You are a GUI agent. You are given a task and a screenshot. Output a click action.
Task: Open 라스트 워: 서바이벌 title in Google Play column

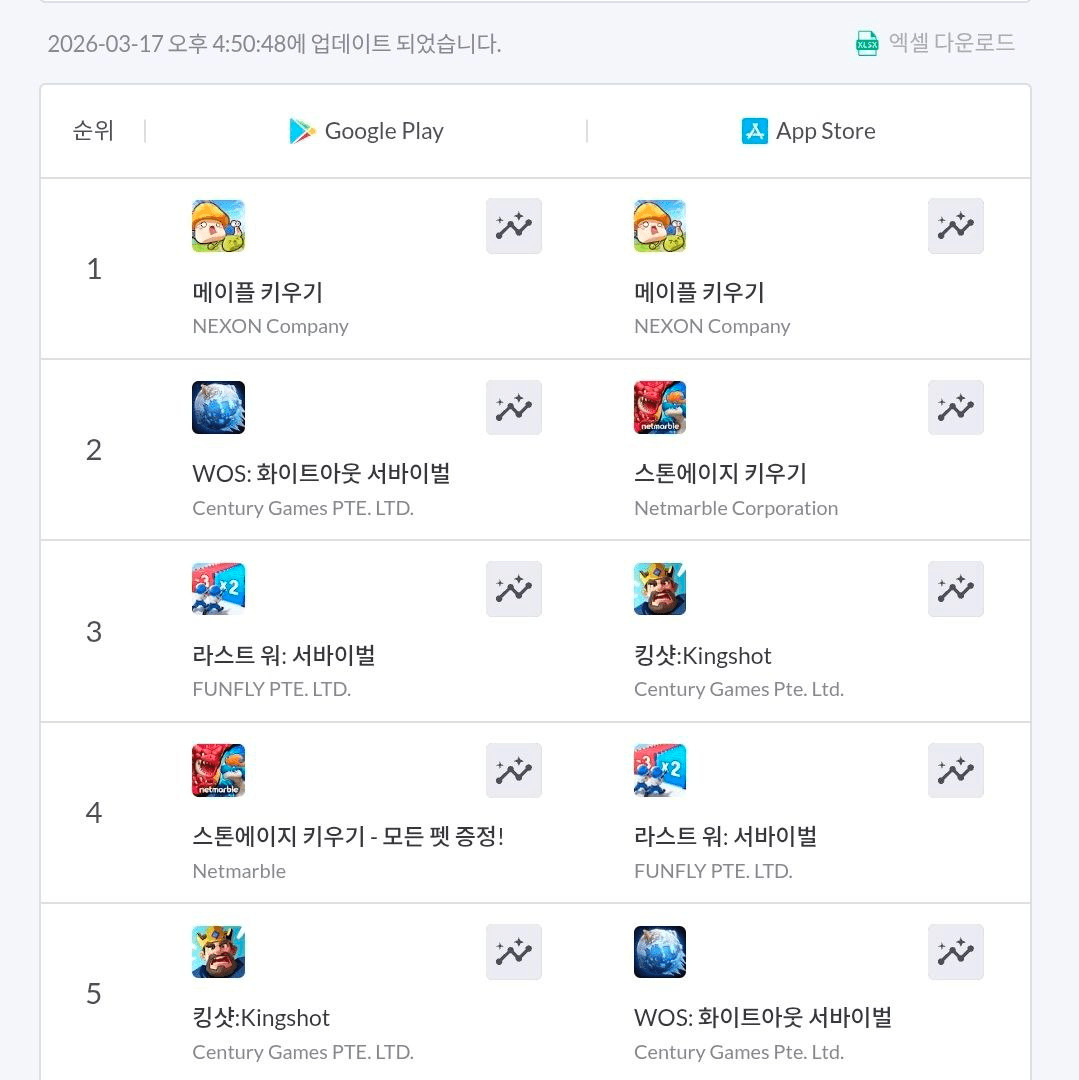[283, 656]
